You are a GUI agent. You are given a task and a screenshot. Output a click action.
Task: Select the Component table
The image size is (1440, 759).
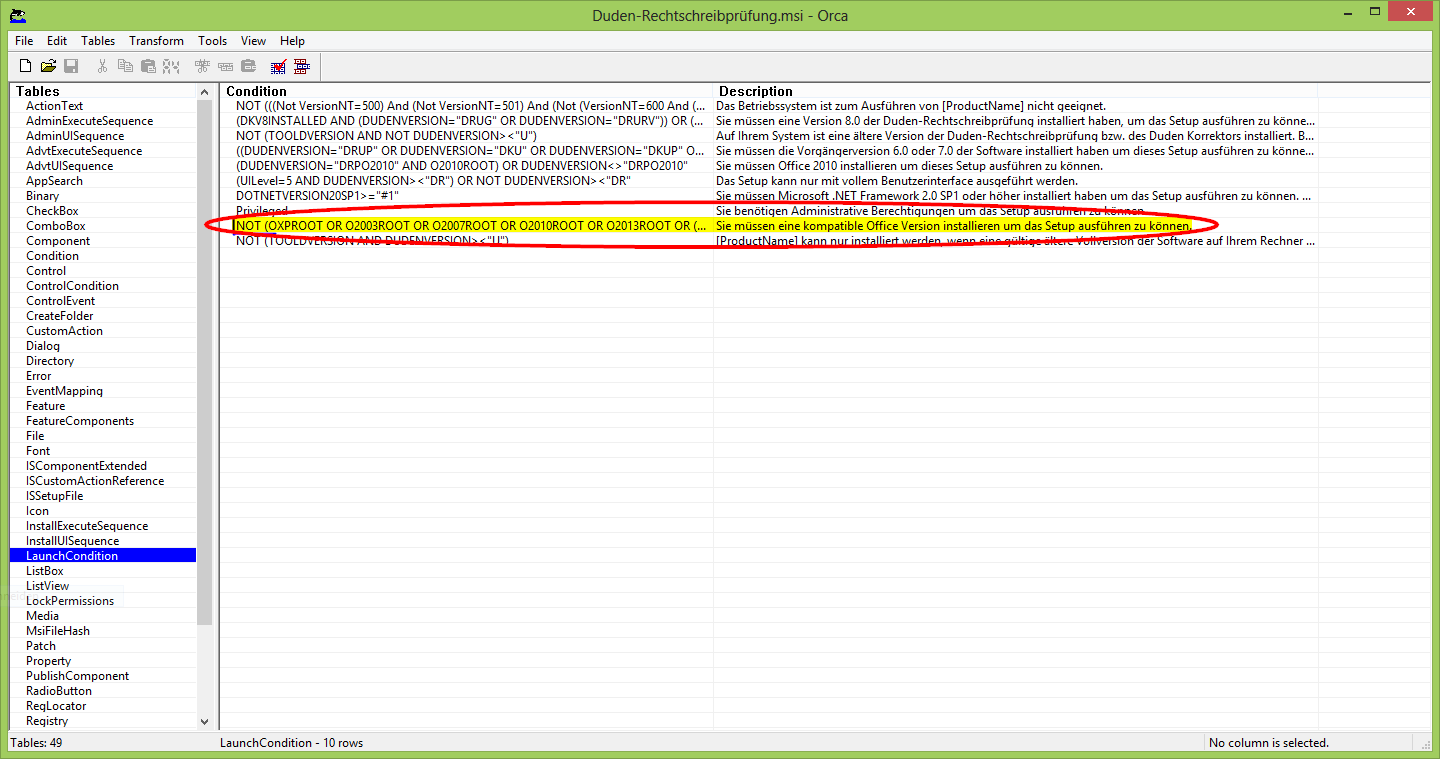pos(58,241)
